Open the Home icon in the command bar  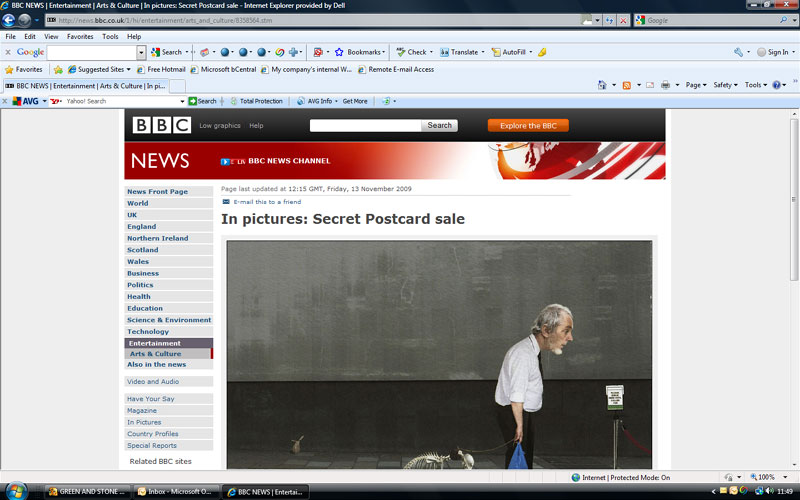tap(602, 85)
